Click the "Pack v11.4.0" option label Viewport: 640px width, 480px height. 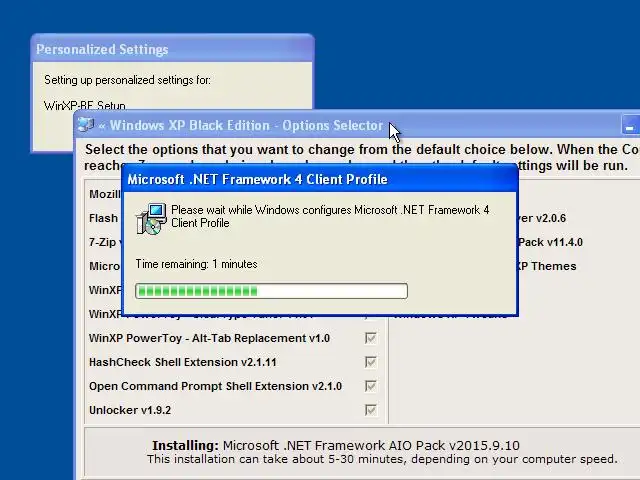click(550, 242)
